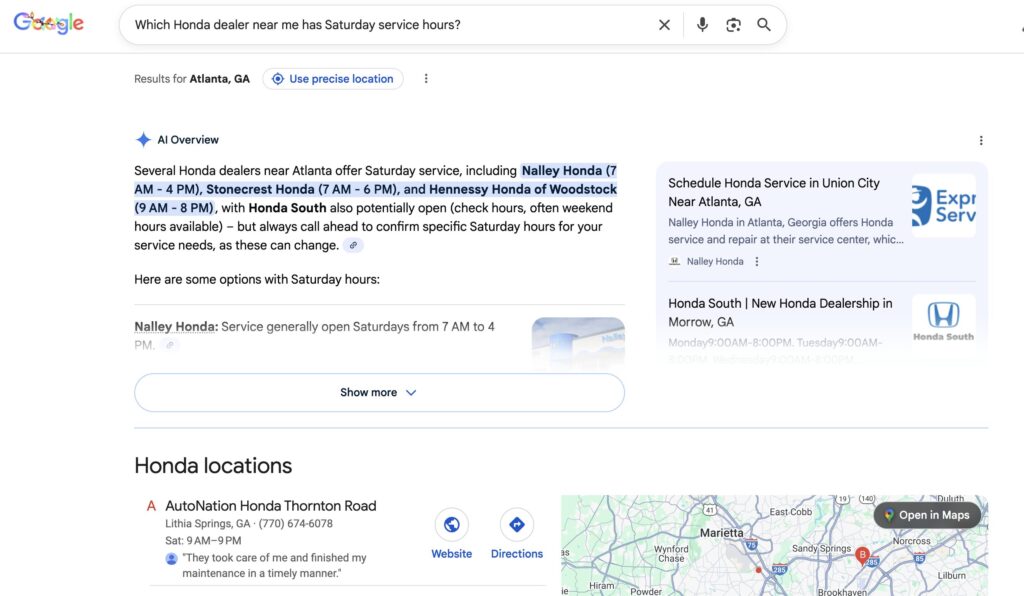Click the citation chip after Nalley Honda hours
Image resolution: width=1024 pixels, height=596 pixels.
pos(170,344)
